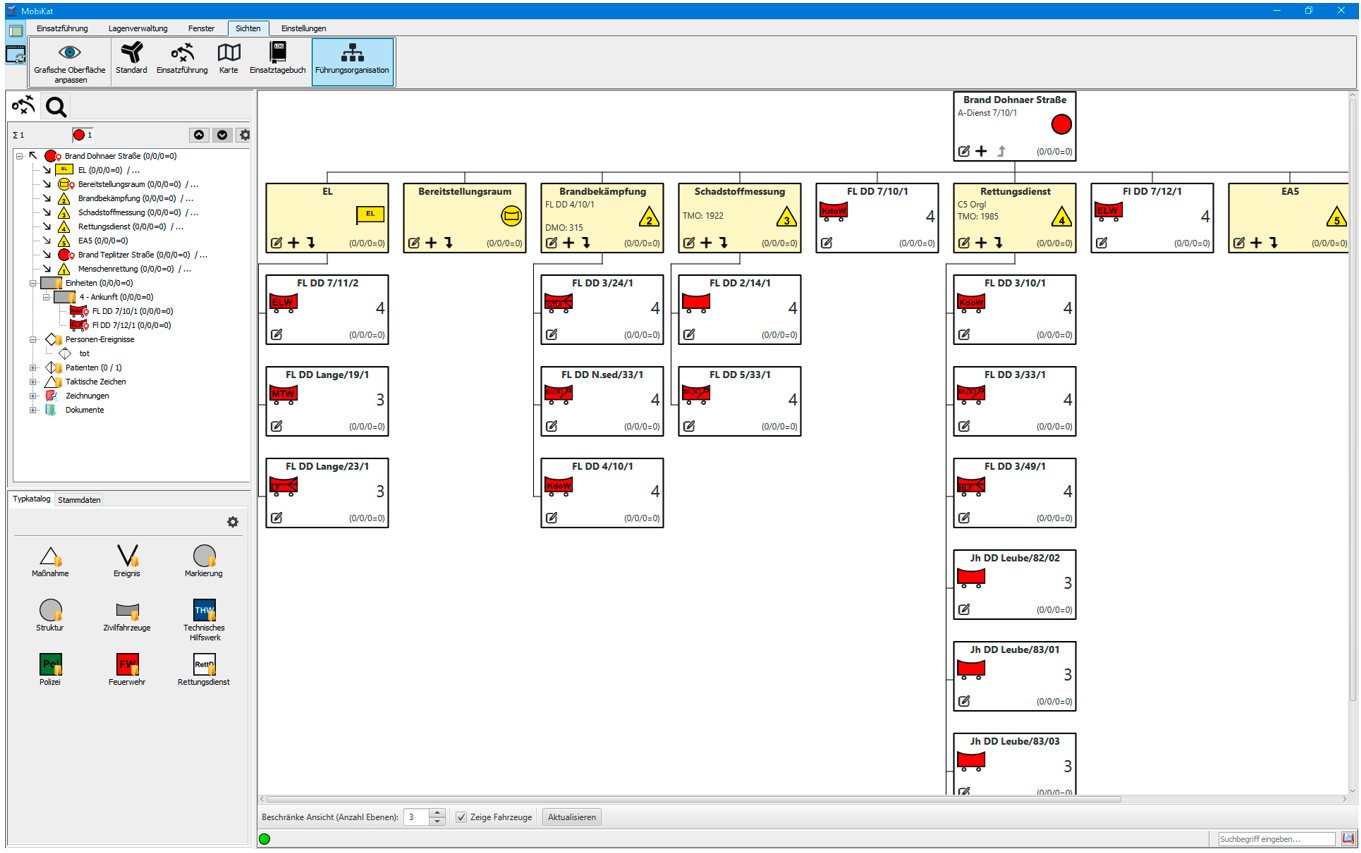Viewport: 1361px width, 853px height.
Task: Choose the Feuerwehr type icon
Action: (127, 664)
